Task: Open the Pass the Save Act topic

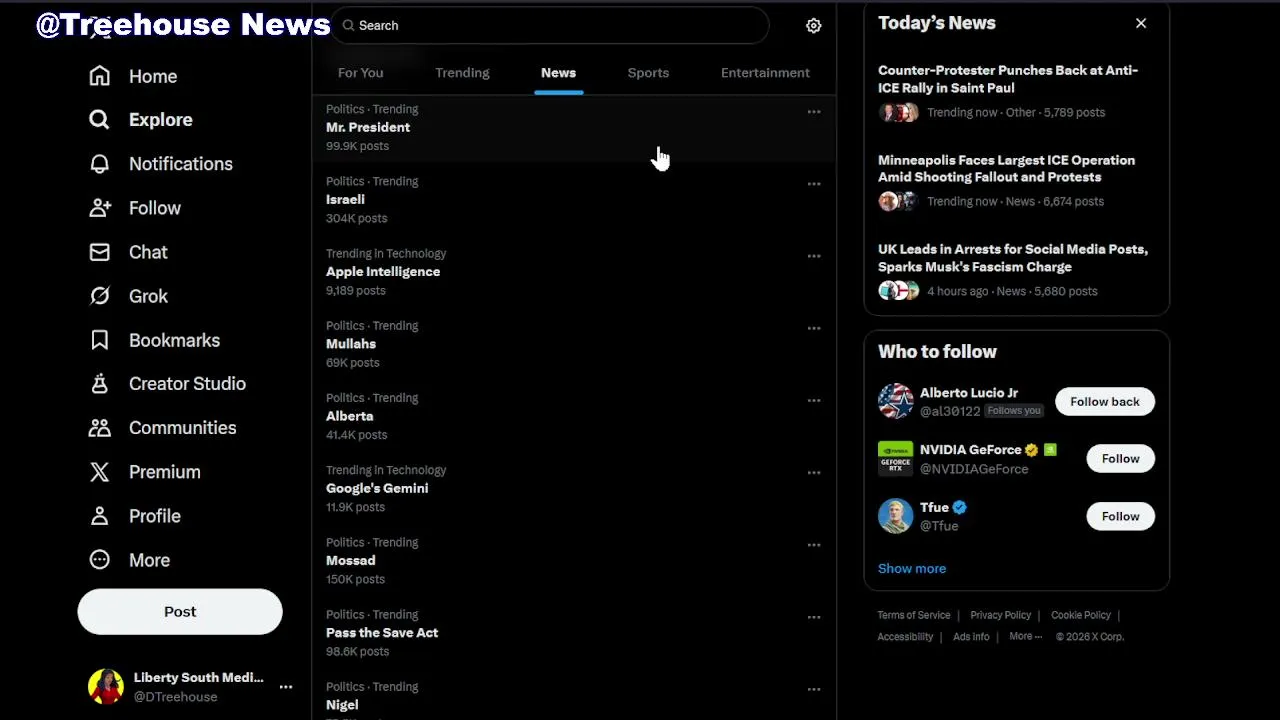Action: (x=574, y=633)
